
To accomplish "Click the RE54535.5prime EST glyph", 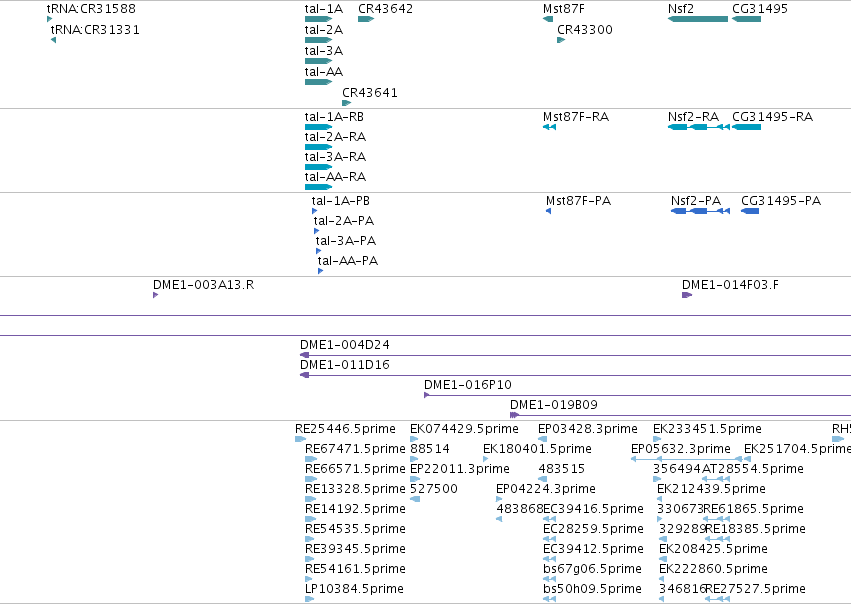I will coord(310,539).
